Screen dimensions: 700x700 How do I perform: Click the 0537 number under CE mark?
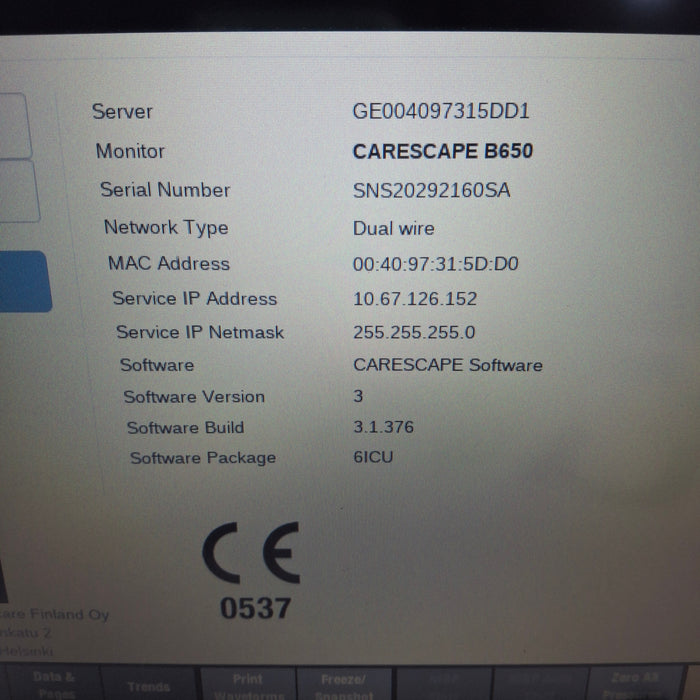255,608
